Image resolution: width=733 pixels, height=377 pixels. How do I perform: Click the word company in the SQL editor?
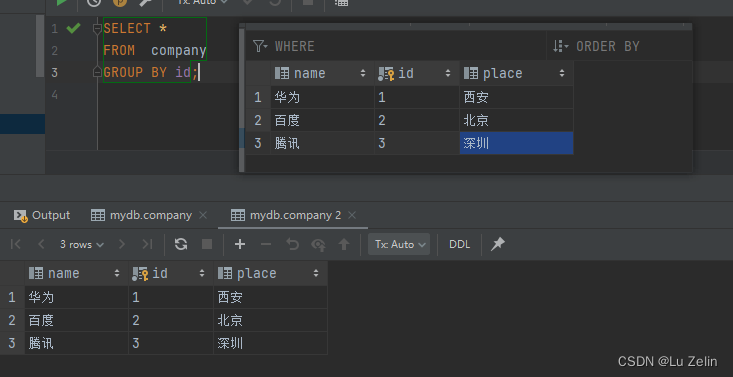pos(179,51)
